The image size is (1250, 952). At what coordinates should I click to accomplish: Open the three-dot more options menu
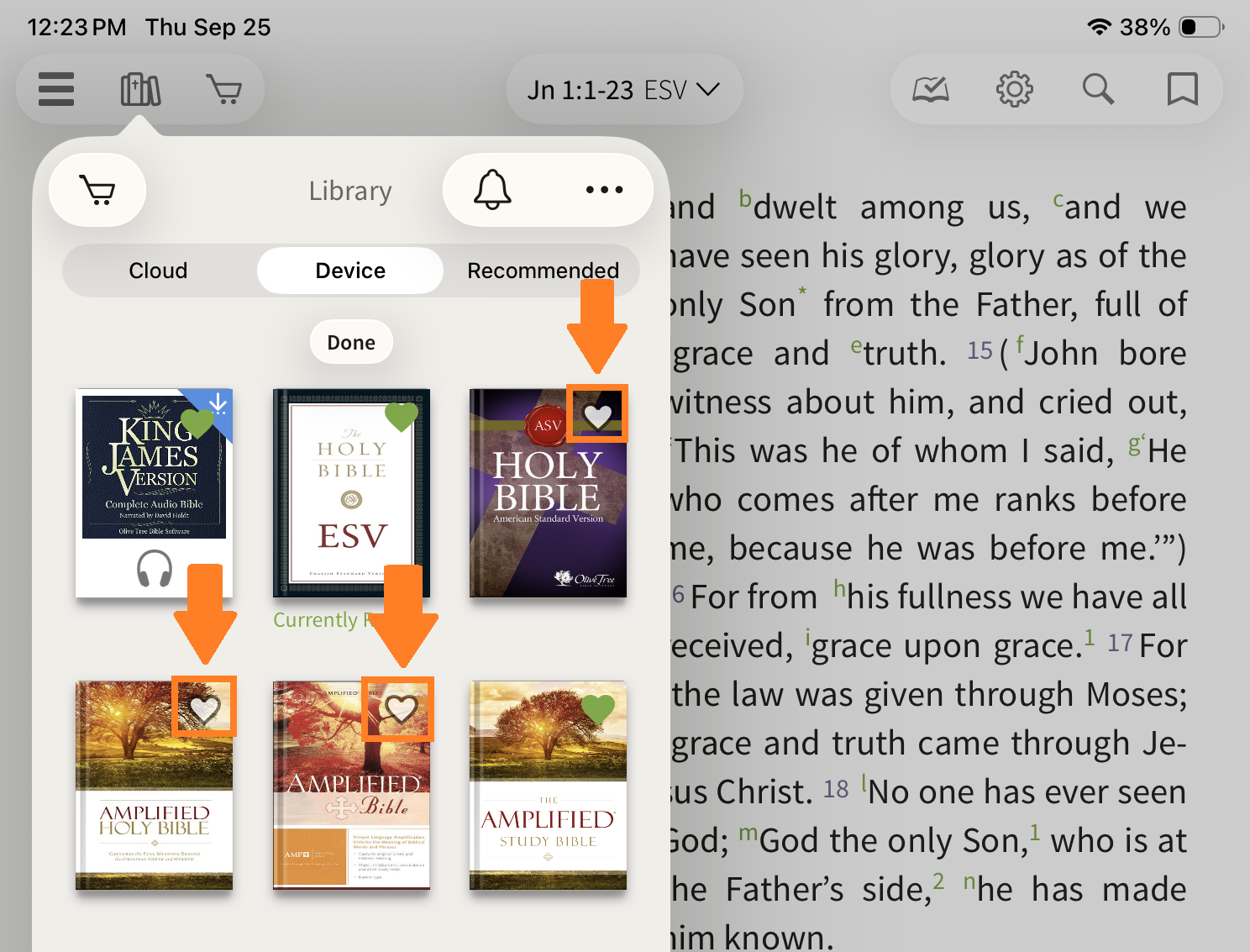(604, 190)
